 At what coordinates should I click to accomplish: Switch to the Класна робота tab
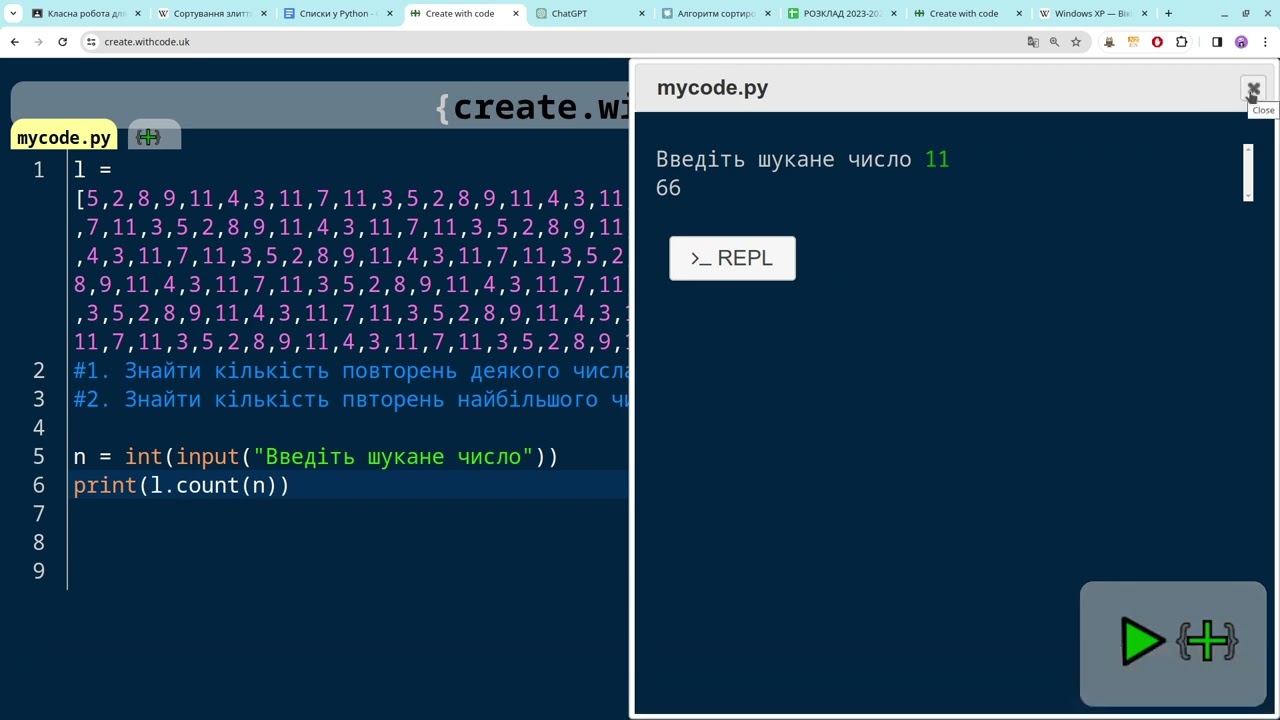85,14
